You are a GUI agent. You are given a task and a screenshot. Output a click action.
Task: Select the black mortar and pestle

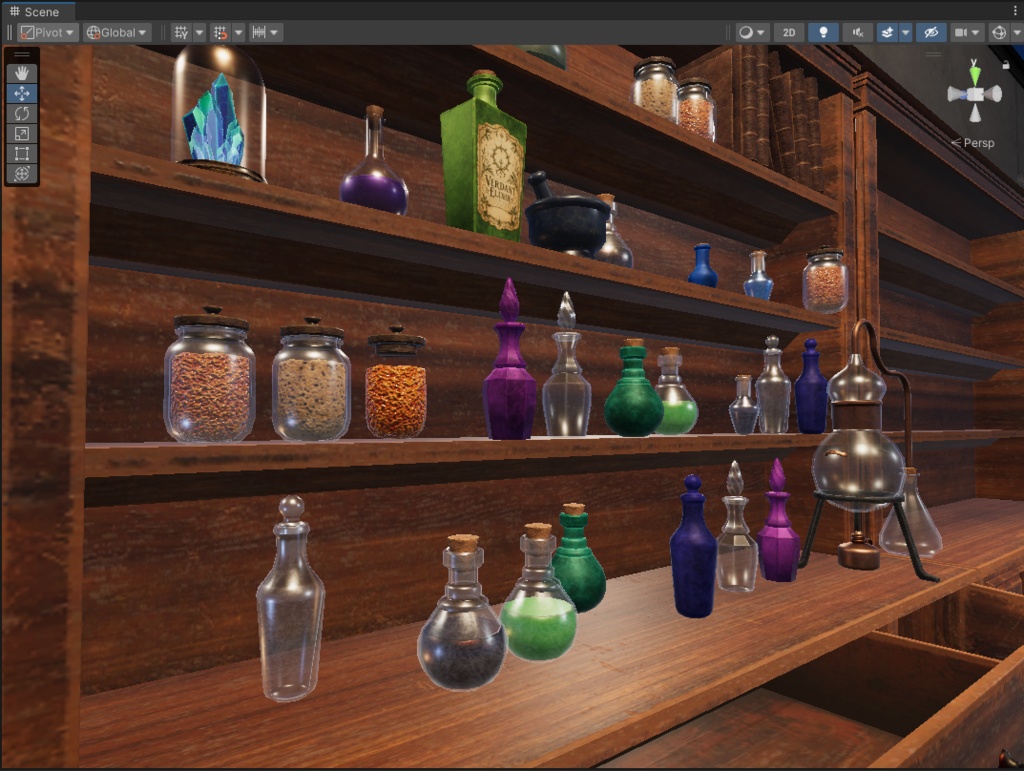[x=566, y=214]
